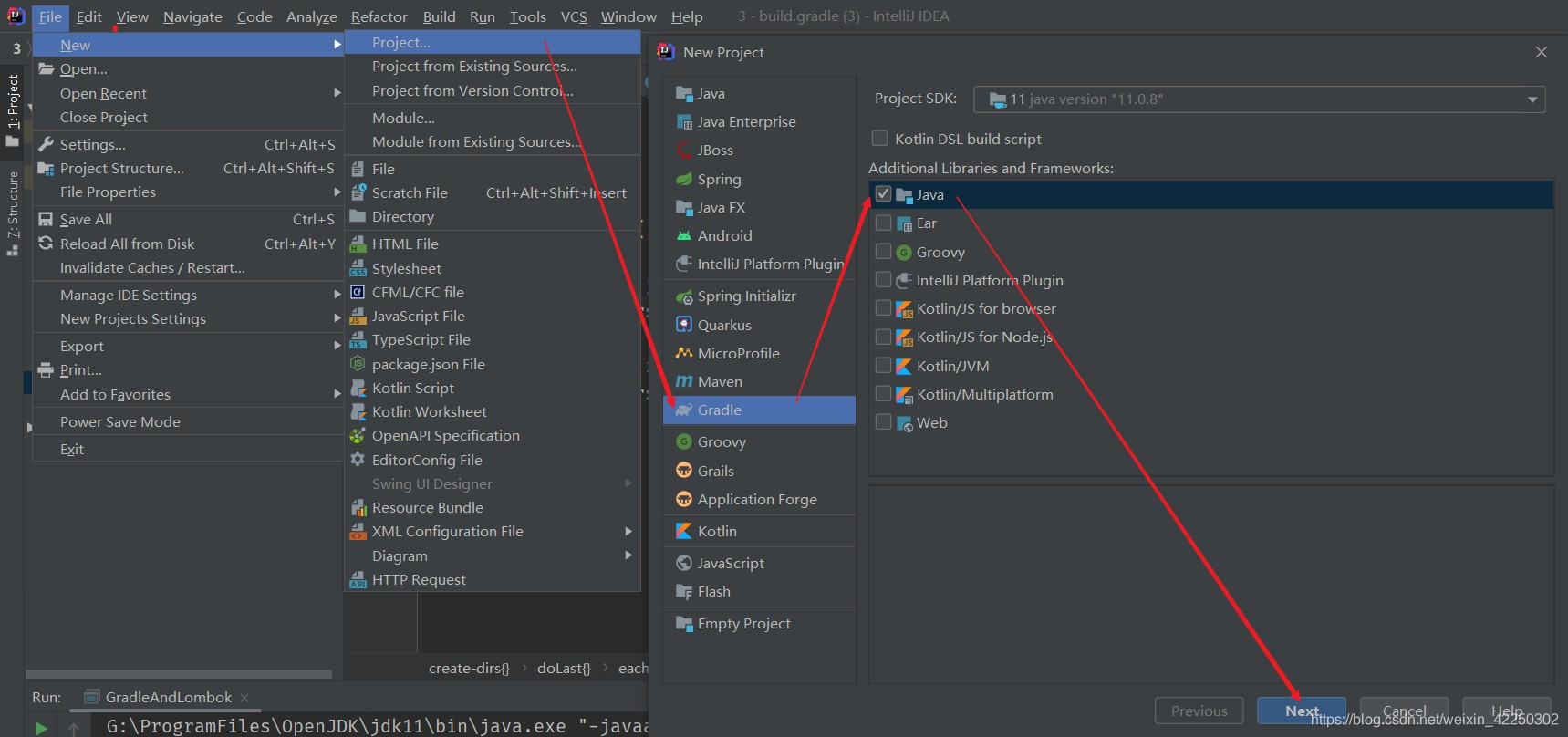Check the Ear framework checkbox
Viewport: 1568px width, 737px height.
click(x=883, y=223)
